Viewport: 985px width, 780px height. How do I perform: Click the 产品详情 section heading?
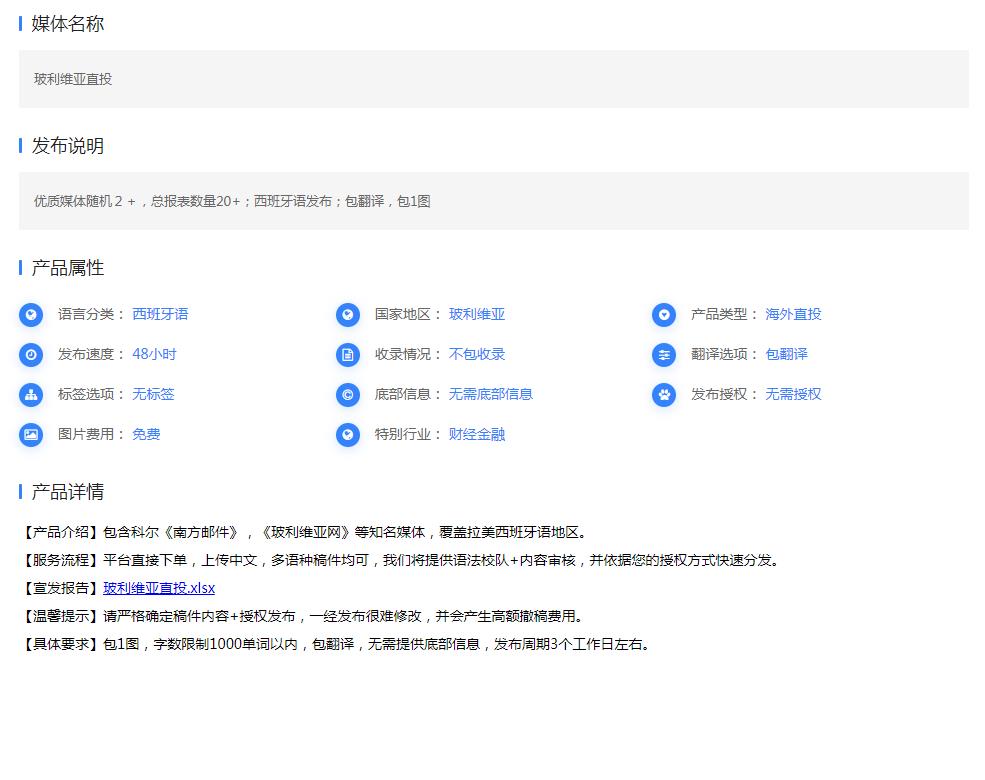pyautogui.click(x=67, y=492)
